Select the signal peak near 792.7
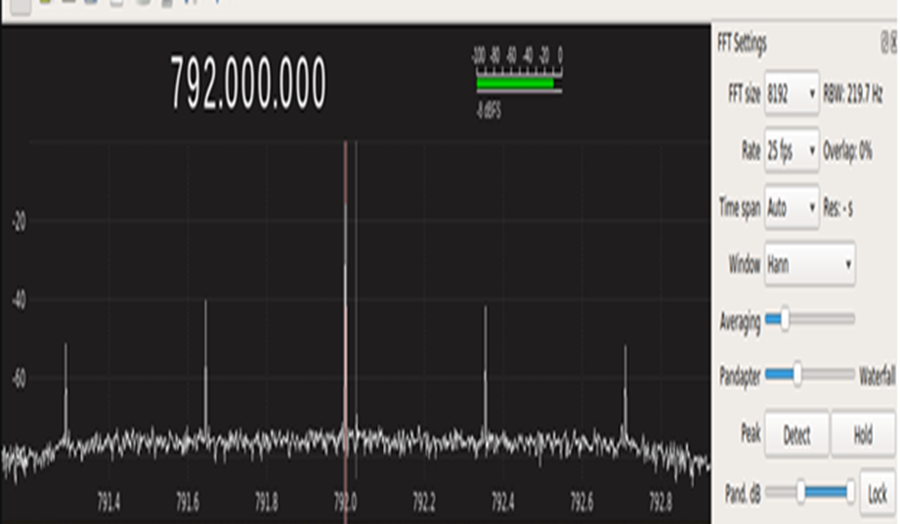The image size is (900, 524). pos(625,390)
